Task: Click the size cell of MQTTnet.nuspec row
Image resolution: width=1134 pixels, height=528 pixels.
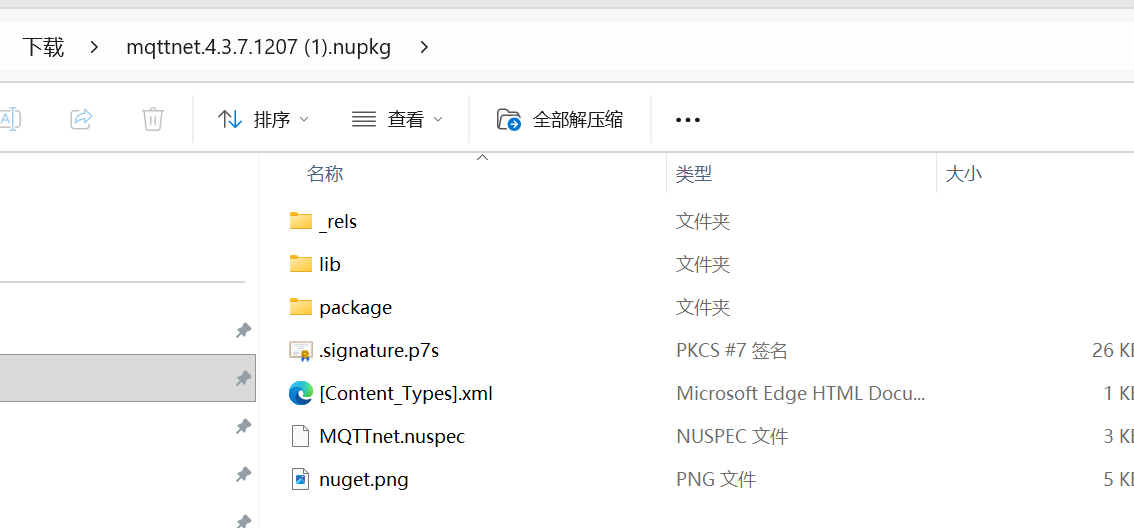Action: [x=1118, y=437]
